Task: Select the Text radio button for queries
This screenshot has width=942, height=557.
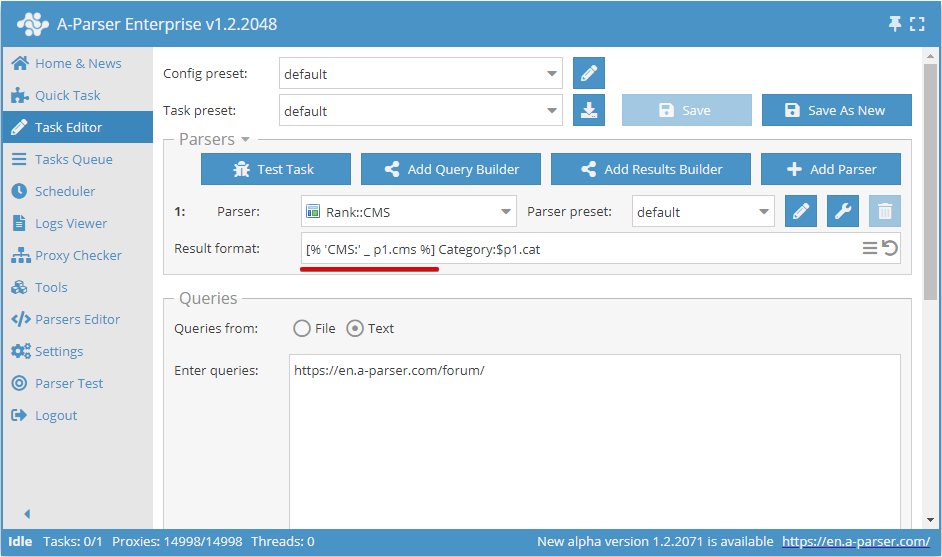Action: (355, 328)
